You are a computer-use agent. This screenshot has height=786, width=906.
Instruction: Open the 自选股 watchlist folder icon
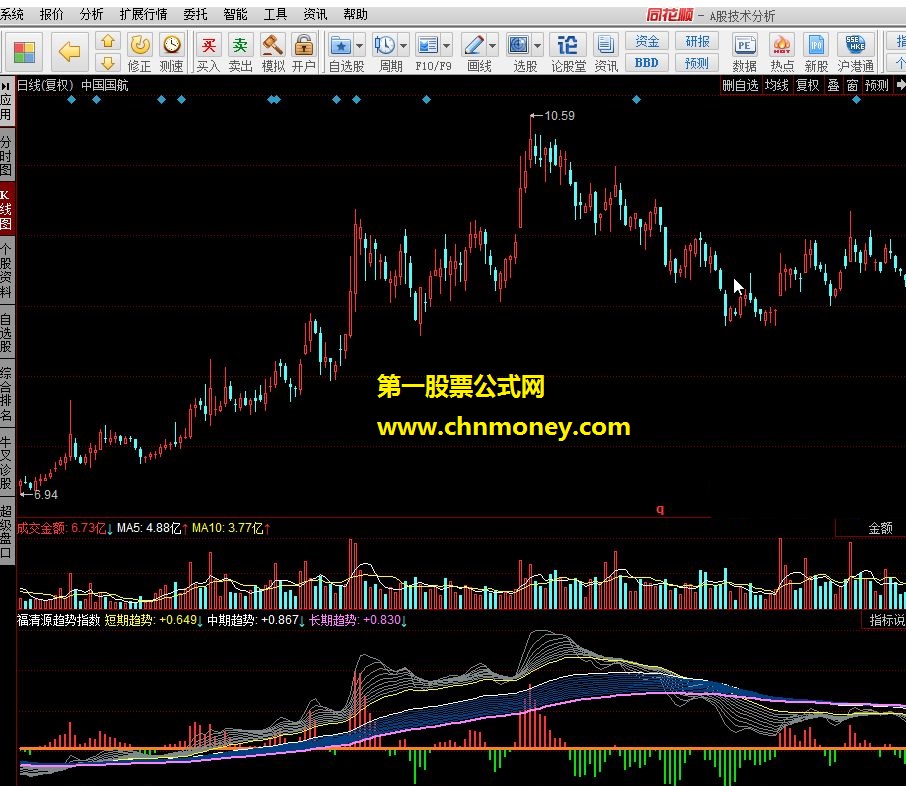coord(340,45)
